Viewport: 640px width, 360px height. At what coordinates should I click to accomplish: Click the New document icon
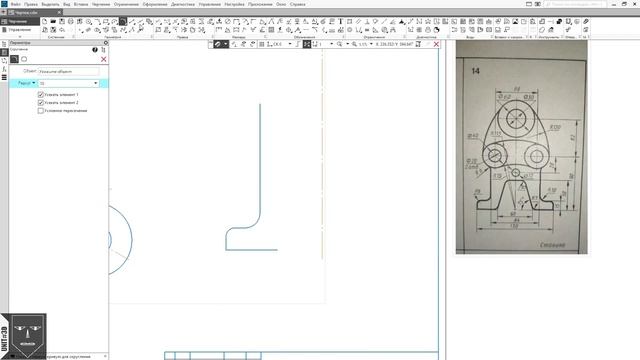coord(44,21)
